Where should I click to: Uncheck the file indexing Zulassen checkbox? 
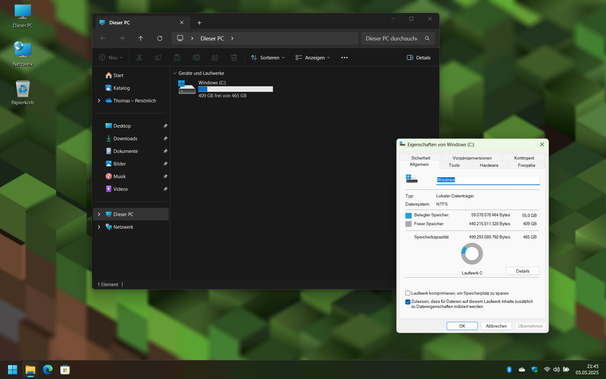(x=407, y=302)
